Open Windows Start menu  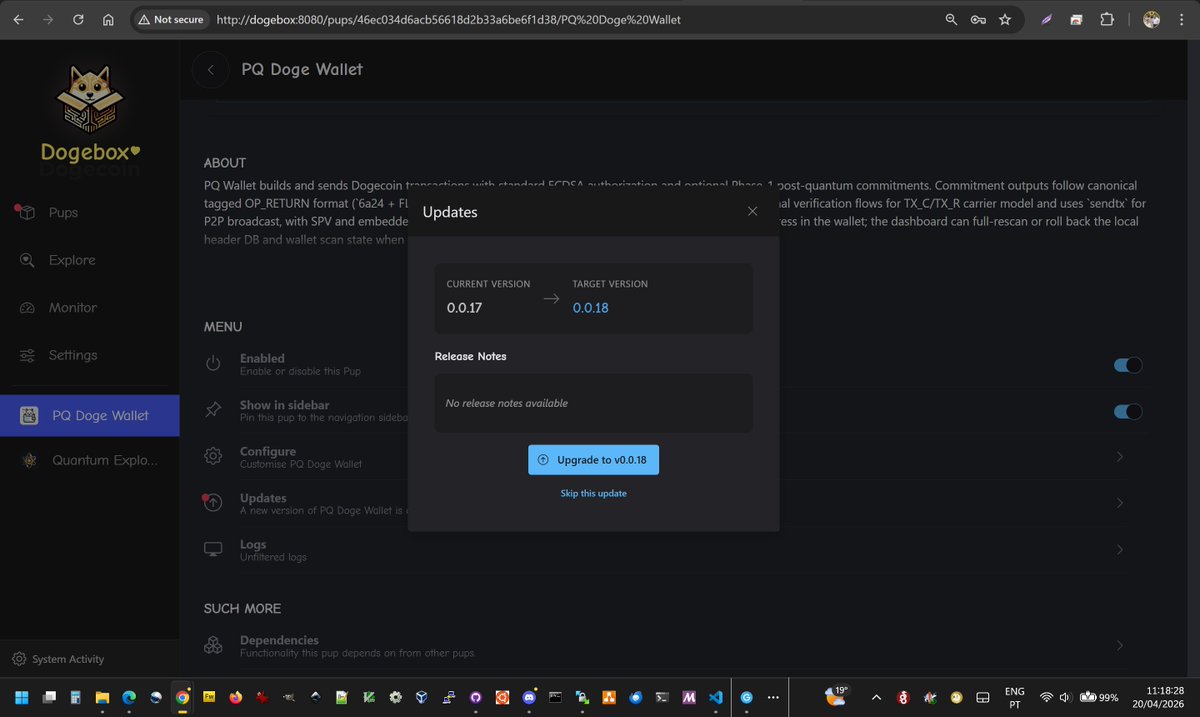[x=21, y=697]
